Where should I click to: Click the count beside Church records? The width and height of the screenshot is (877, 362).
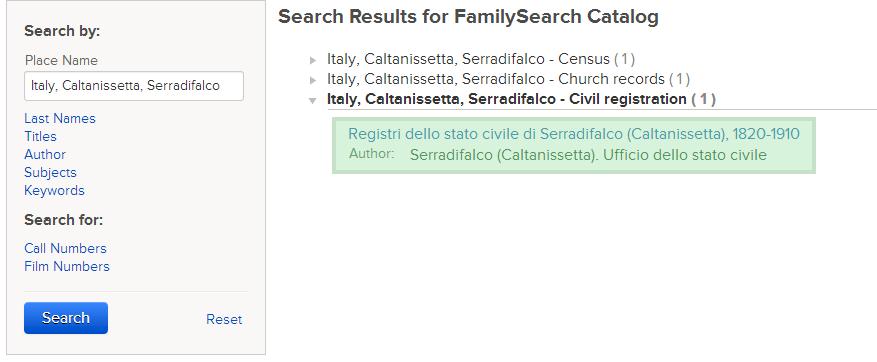(x=680, y=79)
